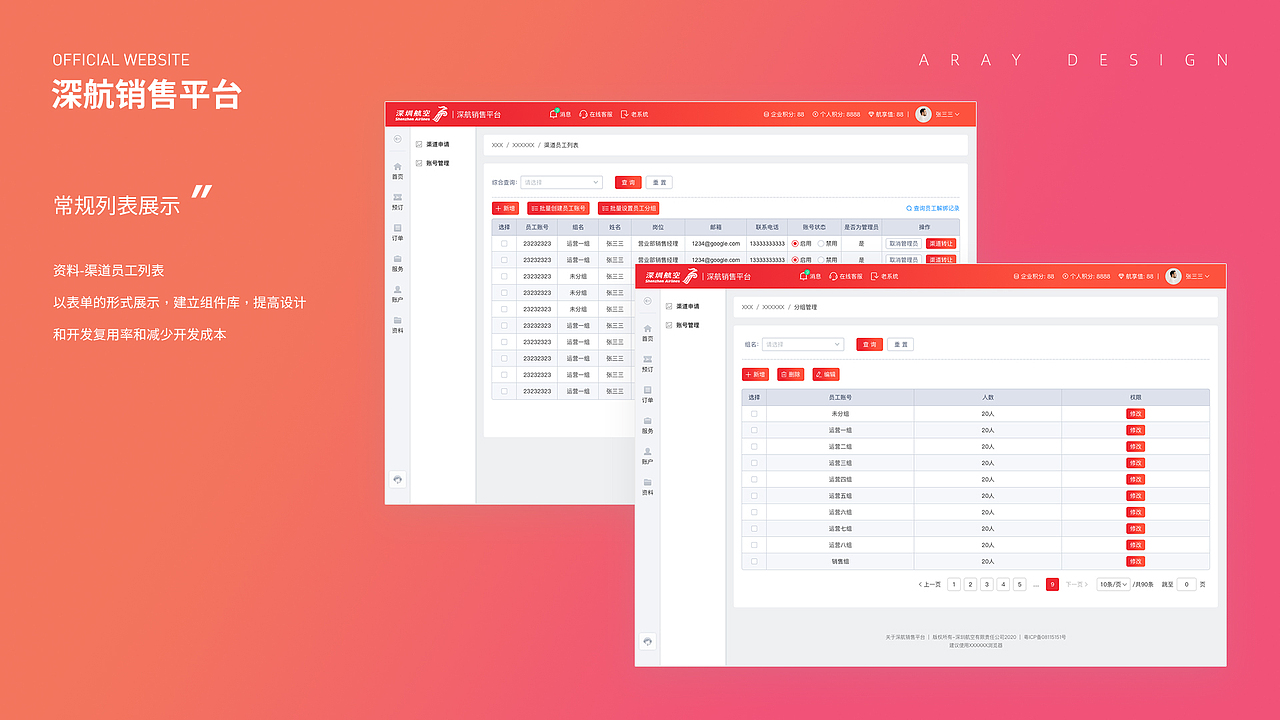Image resolution: width=1280 pixels, height=720 pixels.
Task: Go to 首页 in group management sidebar
Action: click(647, 333)
